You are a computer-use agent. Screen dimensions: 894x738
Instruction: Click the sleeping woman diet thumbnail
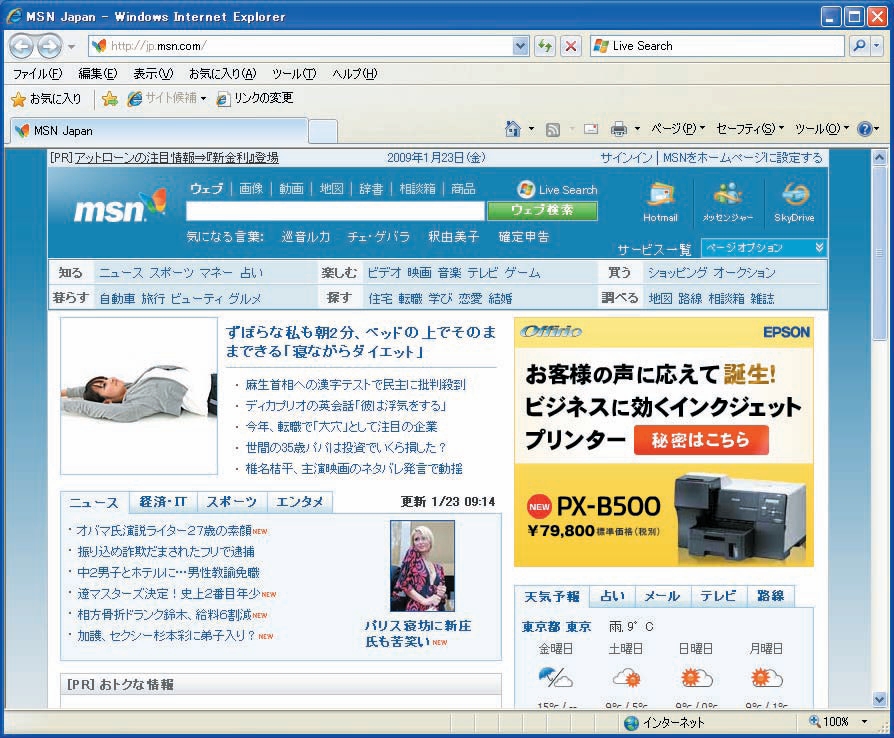pos(139,396)
